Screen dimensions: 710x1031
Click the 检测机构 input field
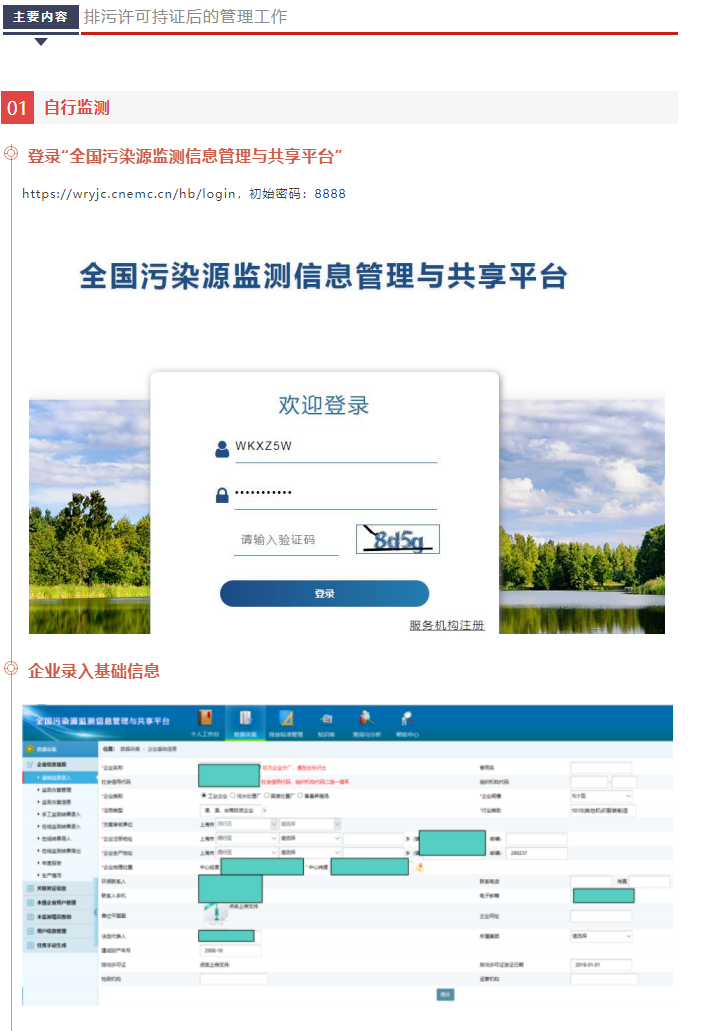[x=233, y=979]
